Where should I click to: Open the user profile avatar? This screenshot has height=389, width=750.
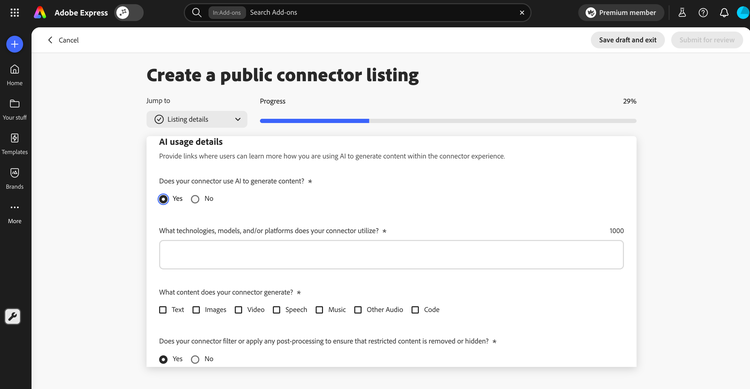coord(743,13)
